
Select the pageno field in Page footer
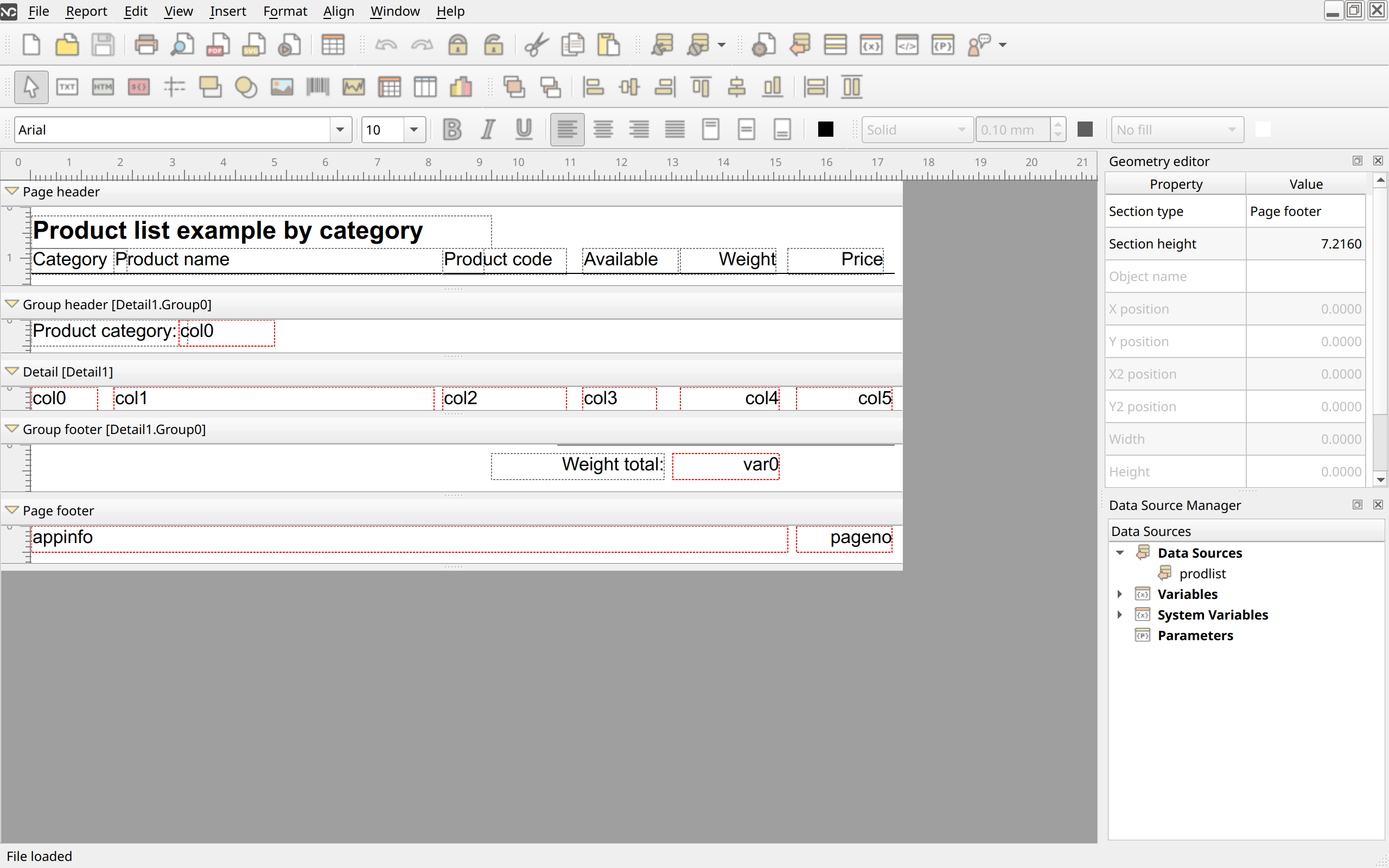click(844, 538)
